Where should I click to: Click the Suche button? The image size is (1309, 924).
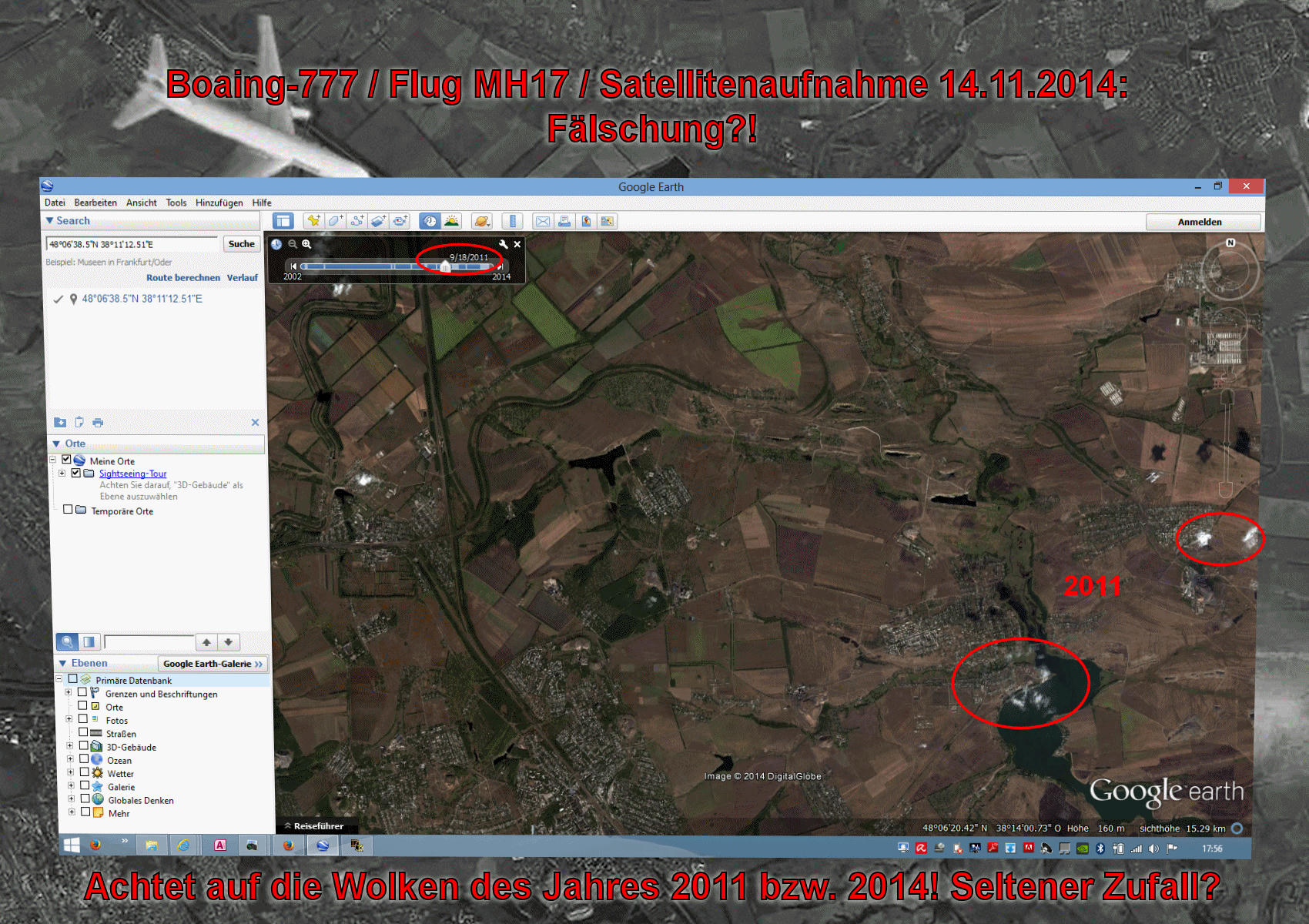(242, 244)
